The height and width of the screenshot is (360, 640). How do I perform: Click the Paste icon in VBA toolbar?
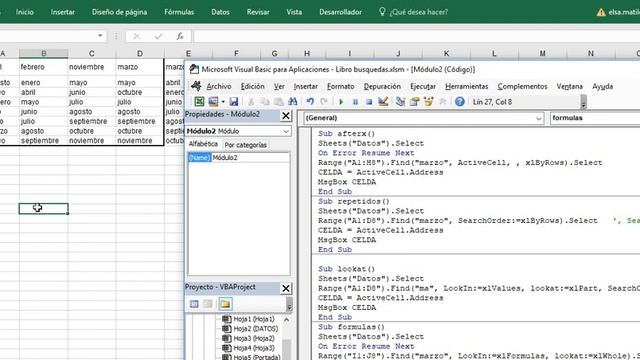tap(279, 102)
